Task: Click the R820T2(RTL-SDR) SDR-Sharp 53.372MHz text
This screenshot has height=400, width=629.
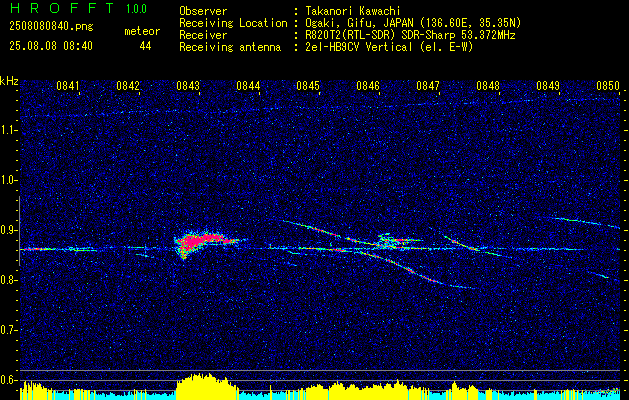Action: click(408, 35)
